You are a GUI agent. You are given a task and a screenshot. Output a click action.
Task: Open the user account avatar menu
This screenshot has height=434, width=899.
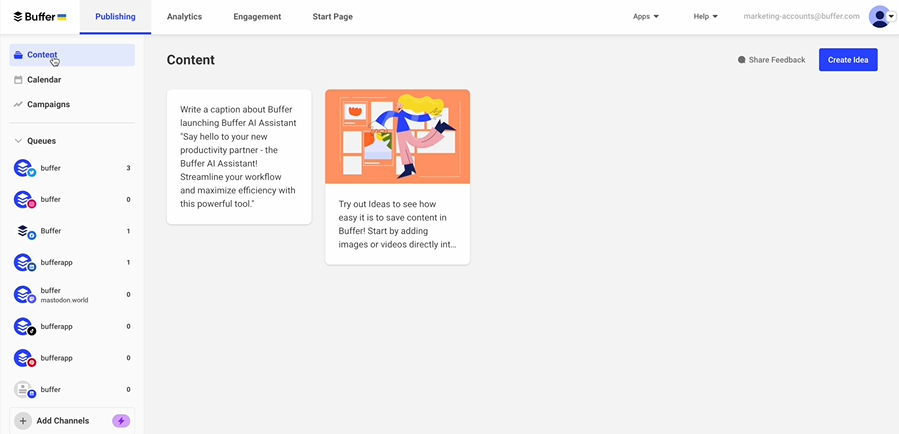click(x=880, y=17)
